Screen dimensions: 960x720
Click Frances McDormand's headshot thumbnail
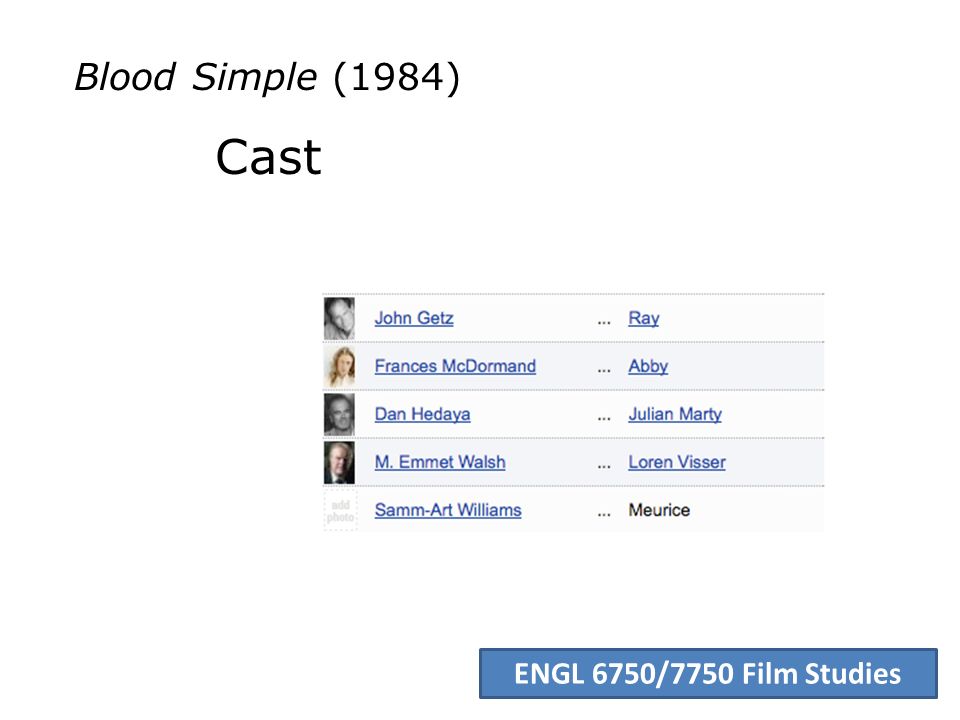[339, 366]
